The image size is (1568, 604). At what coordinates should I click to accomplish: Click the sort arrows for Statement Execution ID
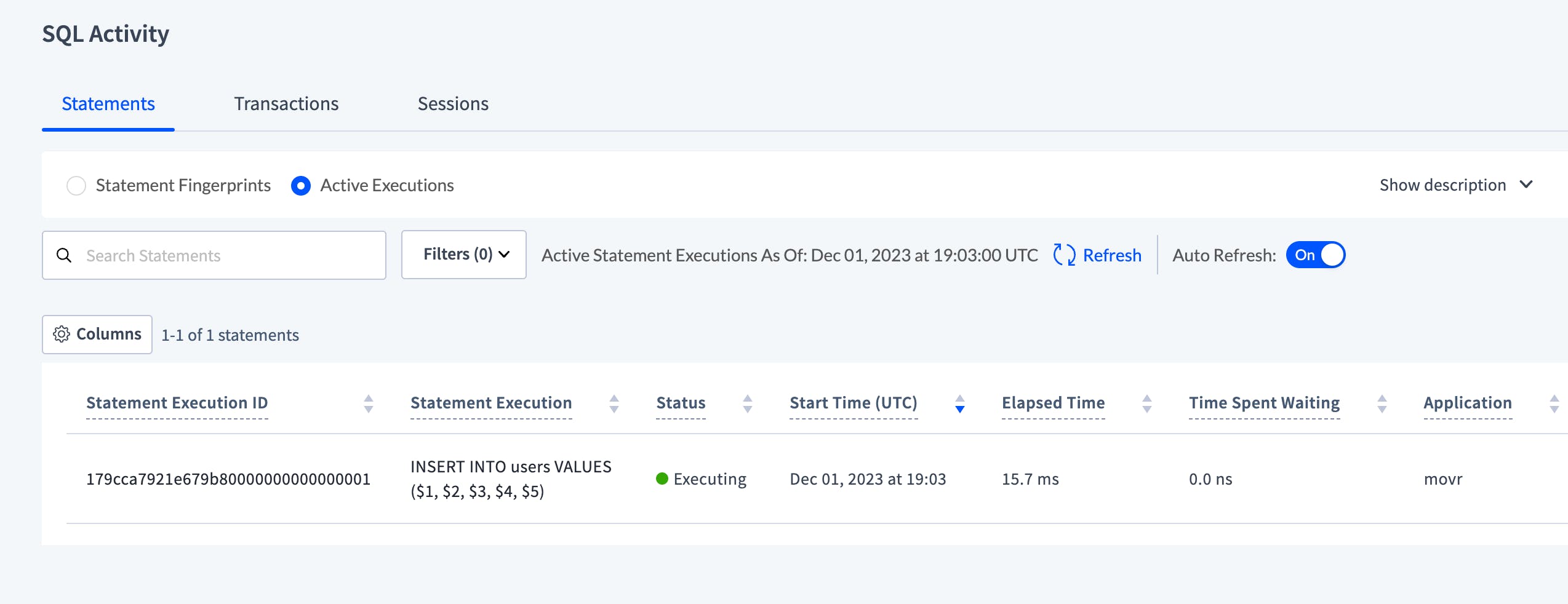click(x=369, y=403)
